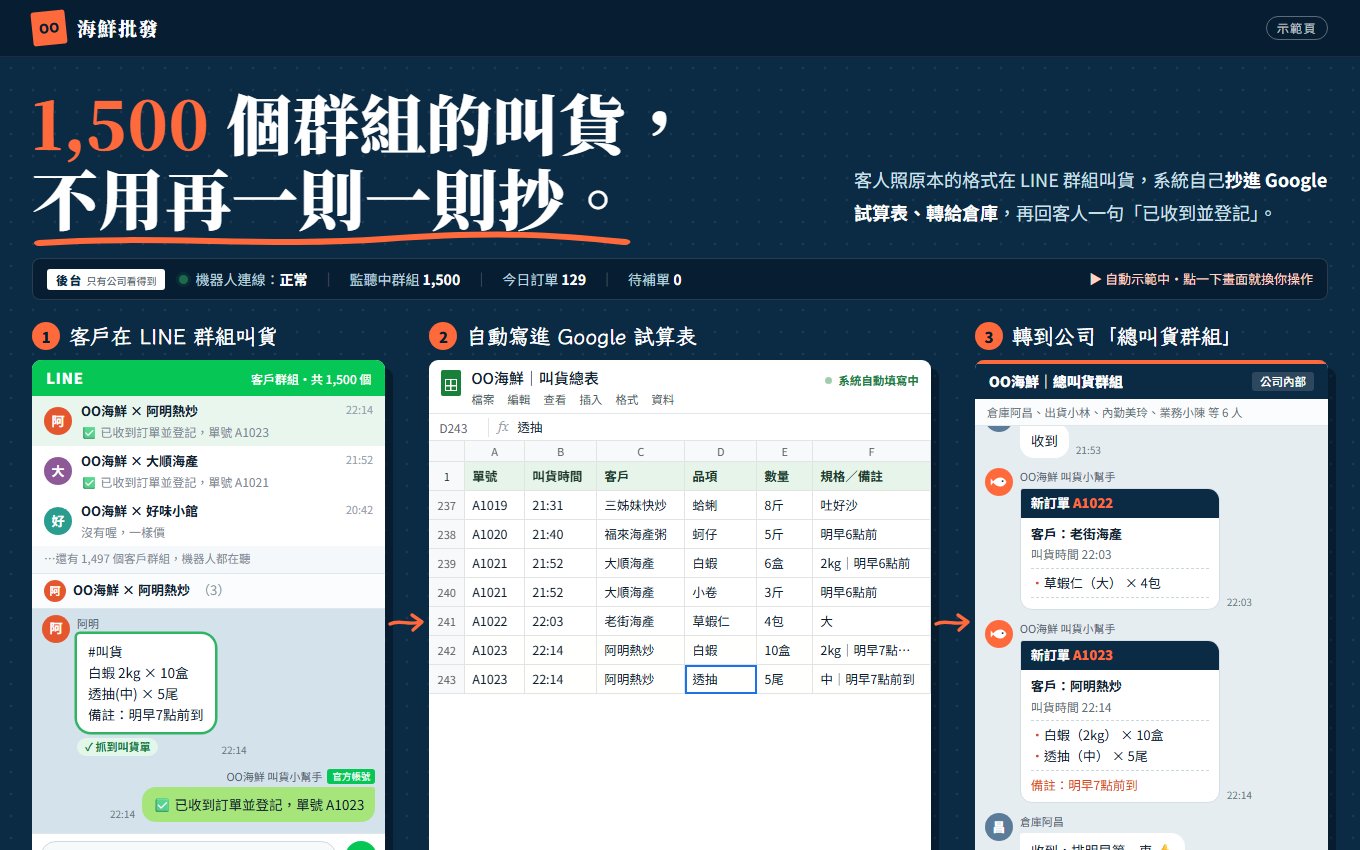Click the 規格／備註 header cell
Viewport: 1360px width, 850px height.
click(871, 476)
